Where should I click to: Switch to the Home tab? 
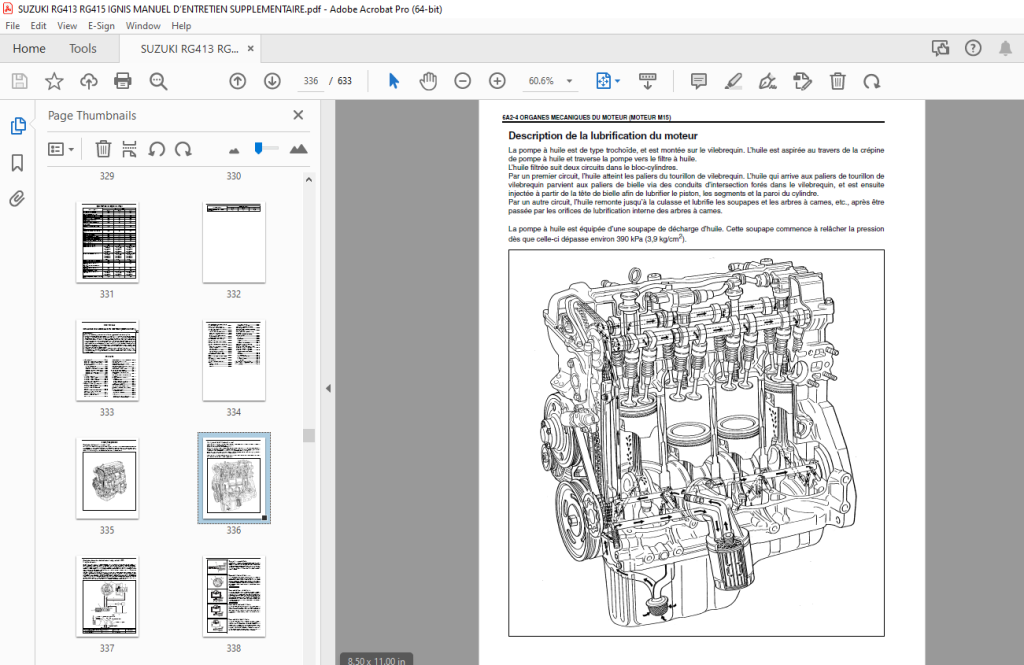(29, 48)
